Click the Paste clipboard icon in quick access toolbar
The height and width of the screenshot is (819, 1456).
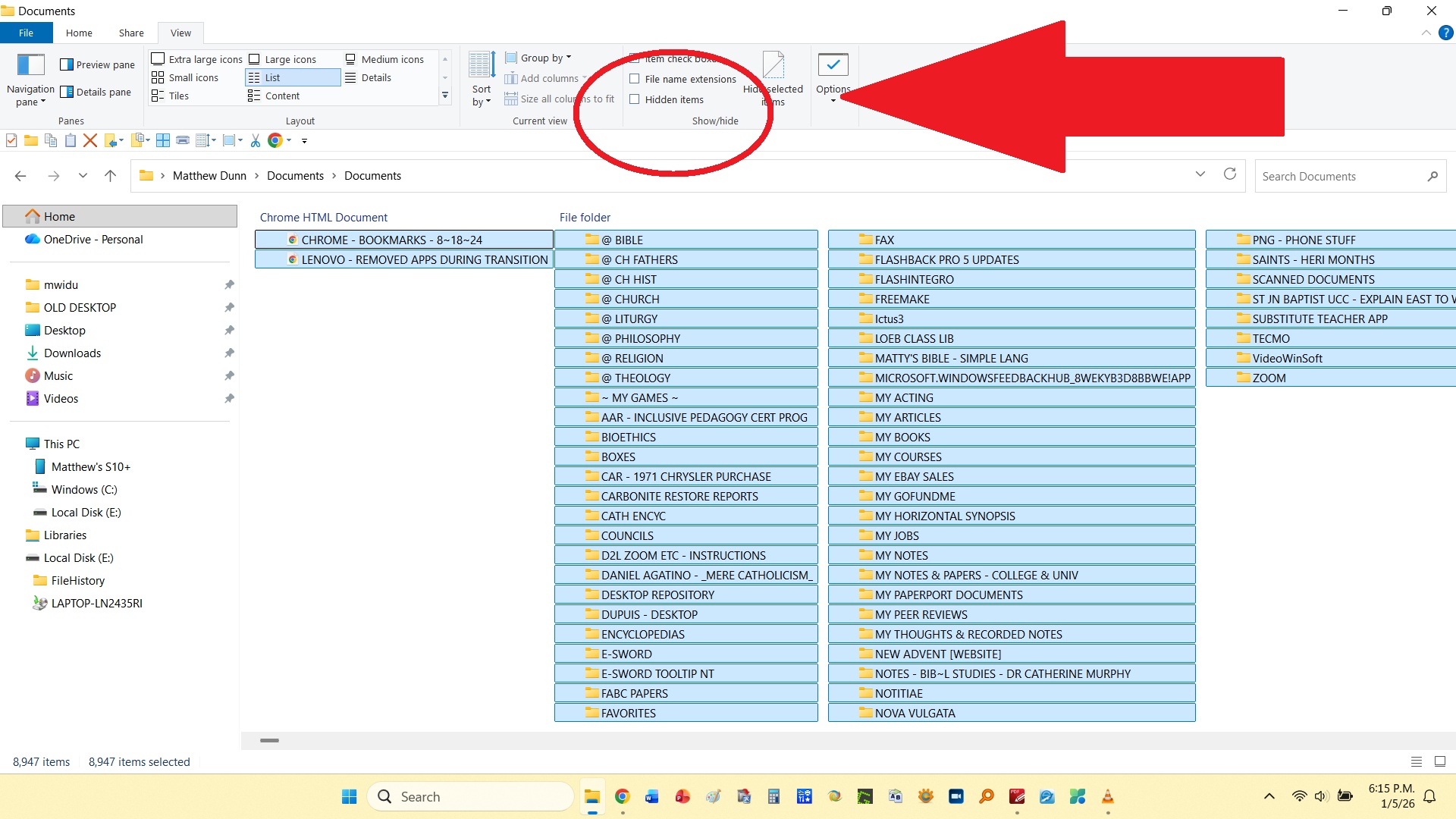tap(71, 140)
